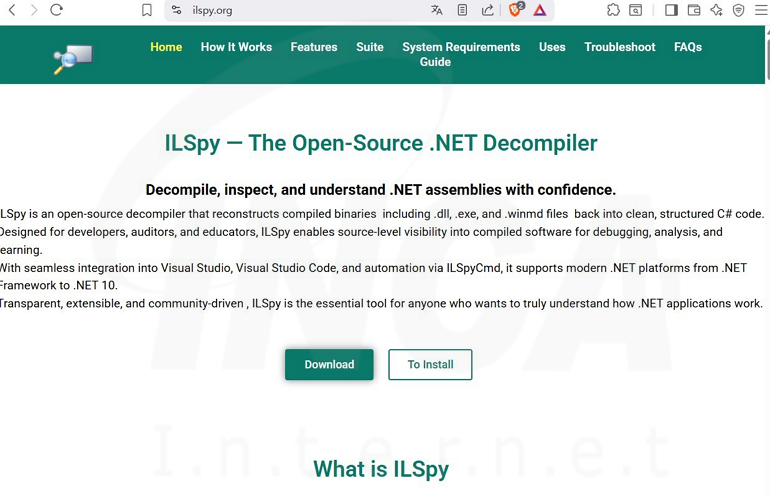
Task: Open the extensions puzzle icon
Action: pyautogui.click(x=613, y=10)
